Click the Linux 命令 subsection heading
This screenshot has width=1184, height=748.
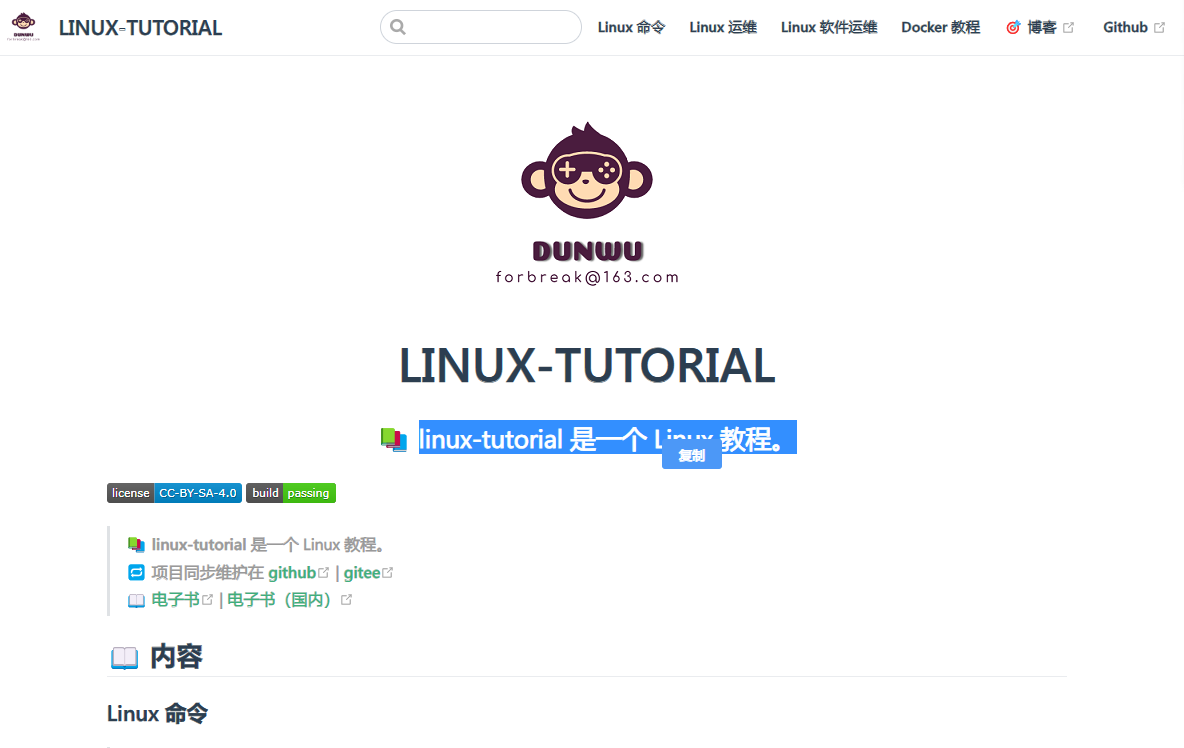157,713
